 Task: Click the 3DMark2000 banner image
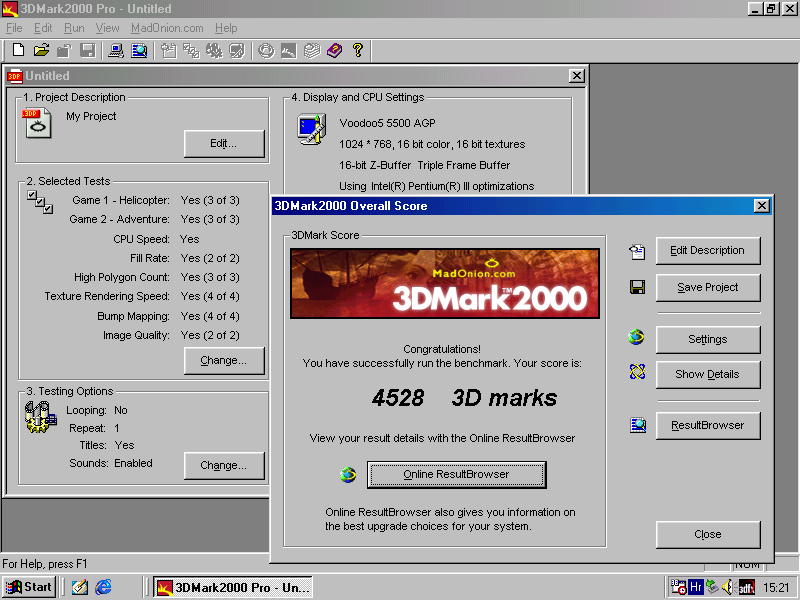click(444, 284)
